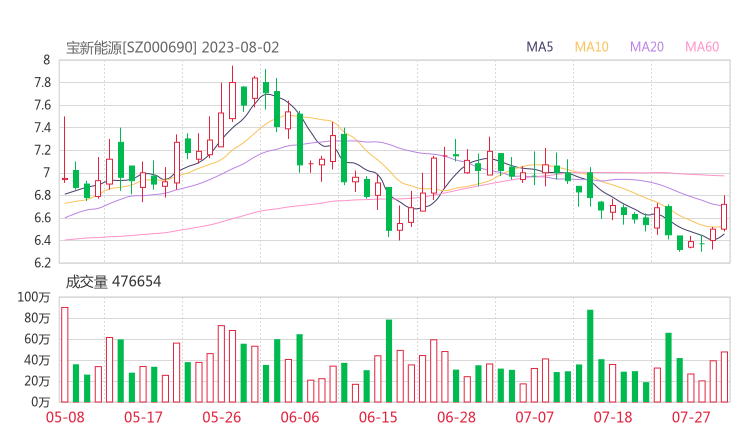Click the price axis value 7.2
The height and width of the screenshot is (440, 740).
coord(42,150)
